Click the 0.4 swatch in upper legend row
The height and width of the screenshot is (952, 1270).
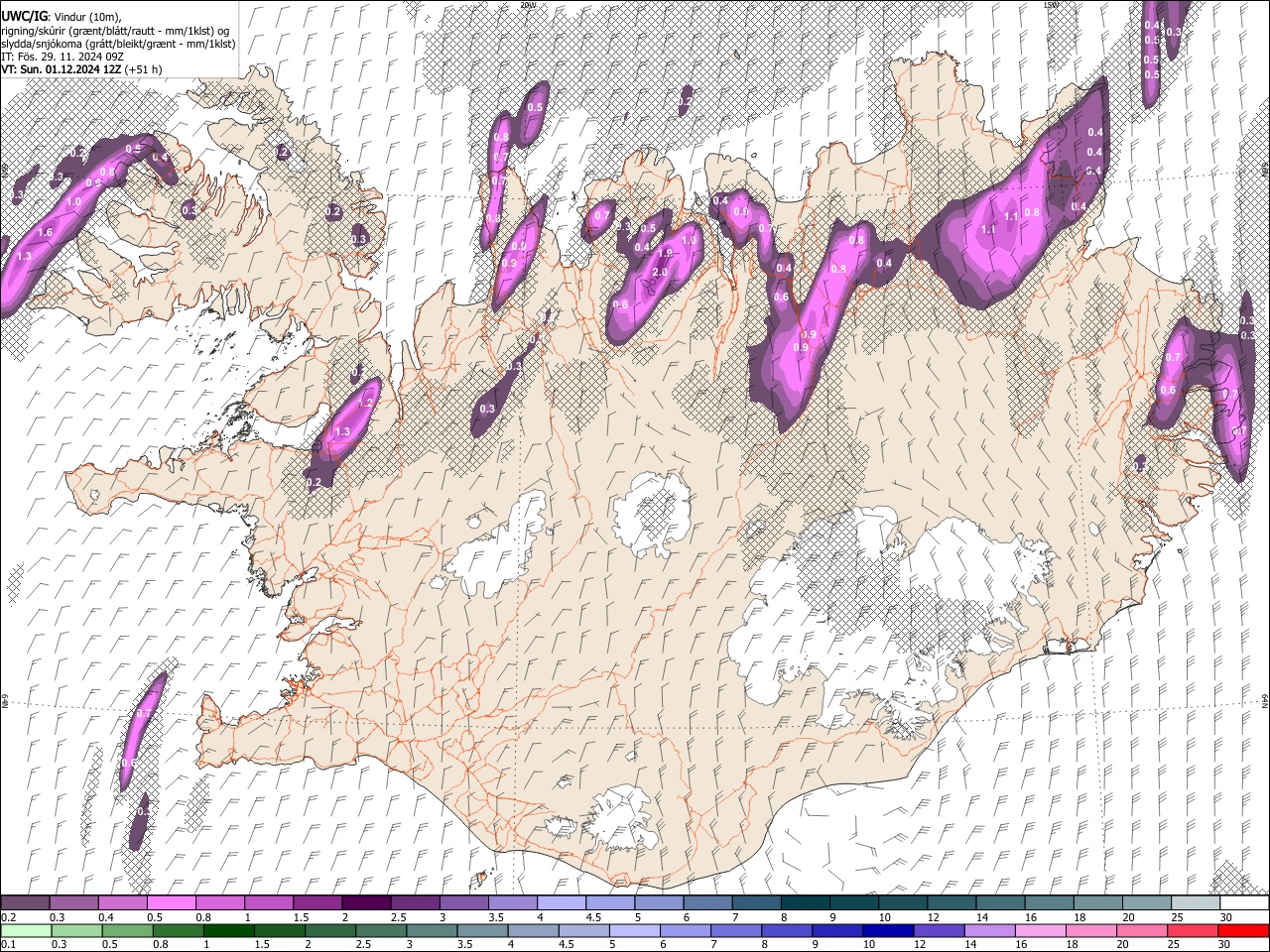pyautogui.click(x=123, y=903)
